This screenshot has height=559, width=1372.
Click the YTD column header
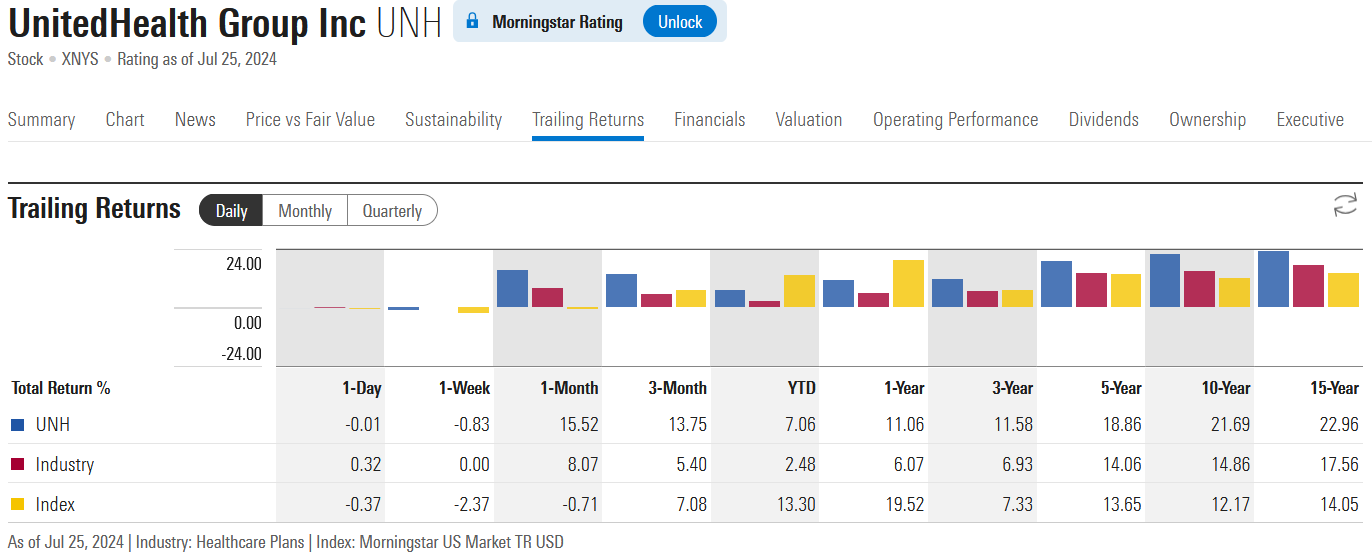click(x=801, y=388)
